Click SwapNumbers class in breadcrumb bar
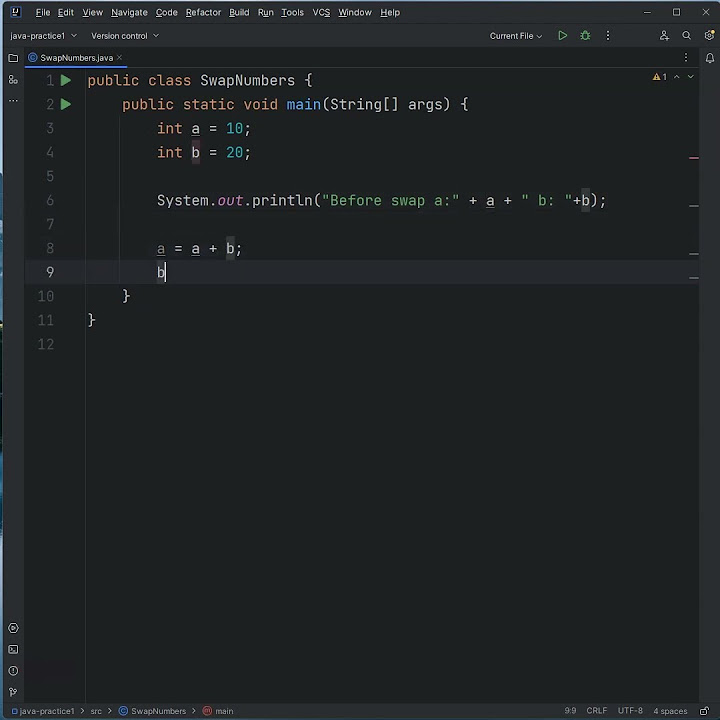Image resolution: width=720 pixels, height=720 pixels. (152, 711)
